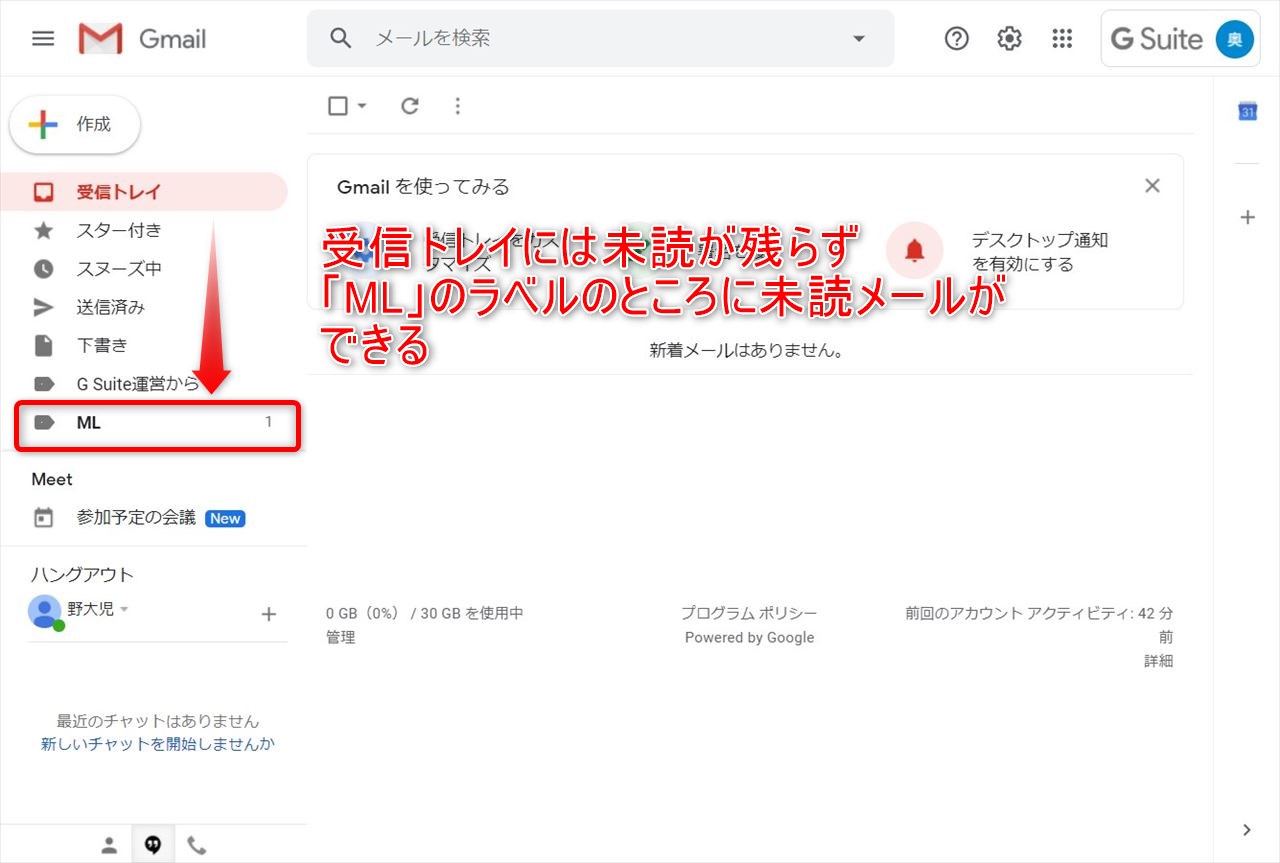The height and width of the screenshot is (863, 1280).
Task: Click in the mail search field
Action: (600, 38)
